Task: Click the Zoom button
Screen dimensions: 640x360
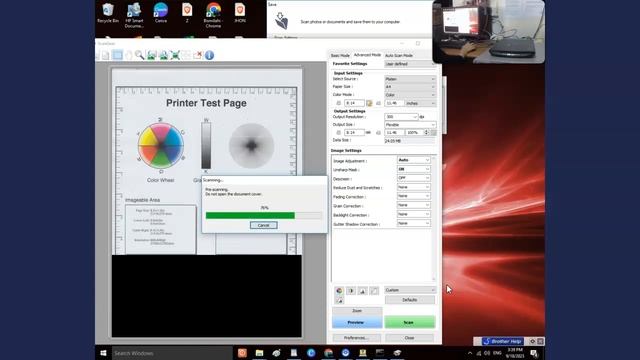Action: (357, 311)
